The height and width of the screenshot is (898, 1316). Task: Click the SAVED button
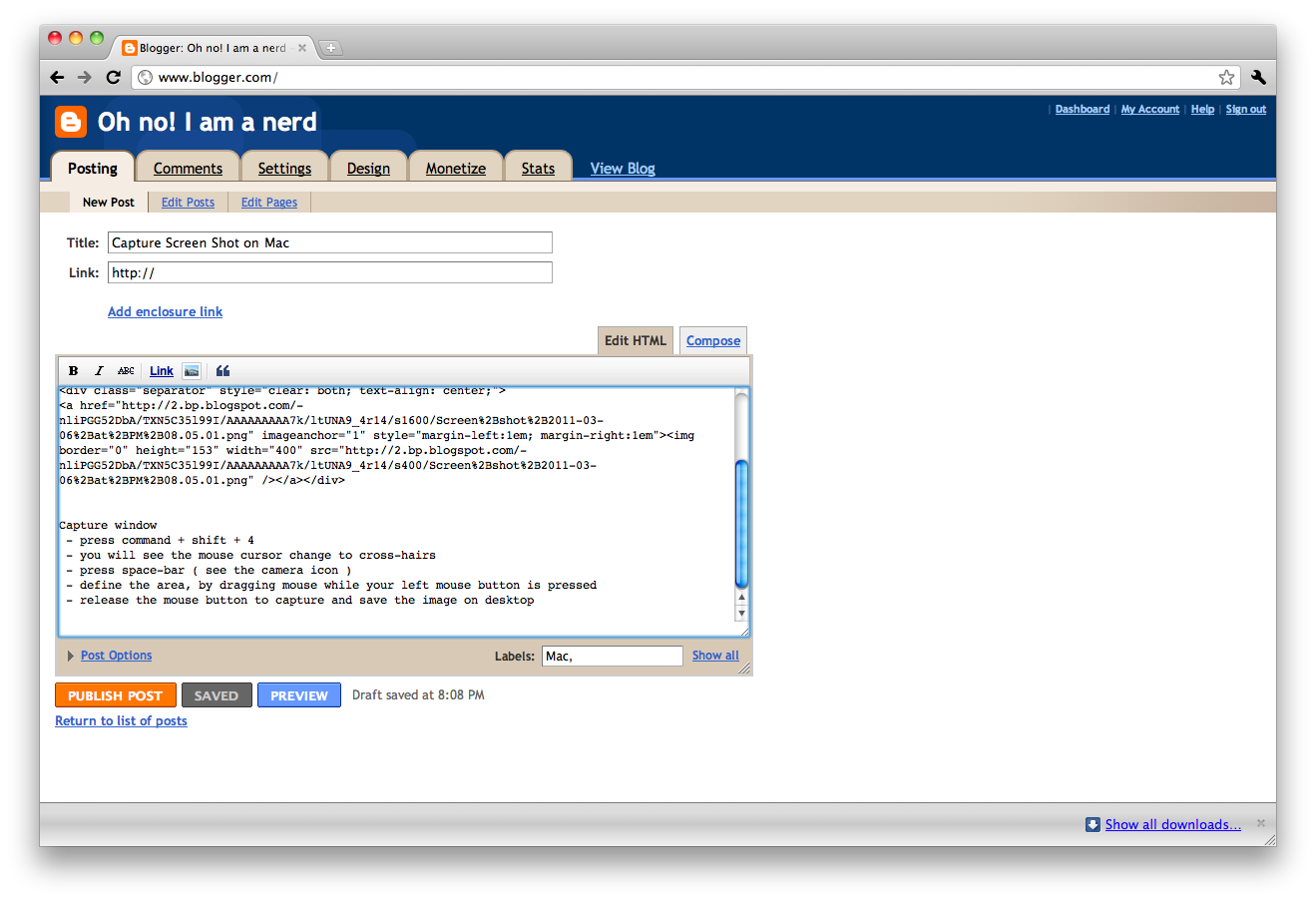point(217,695)
